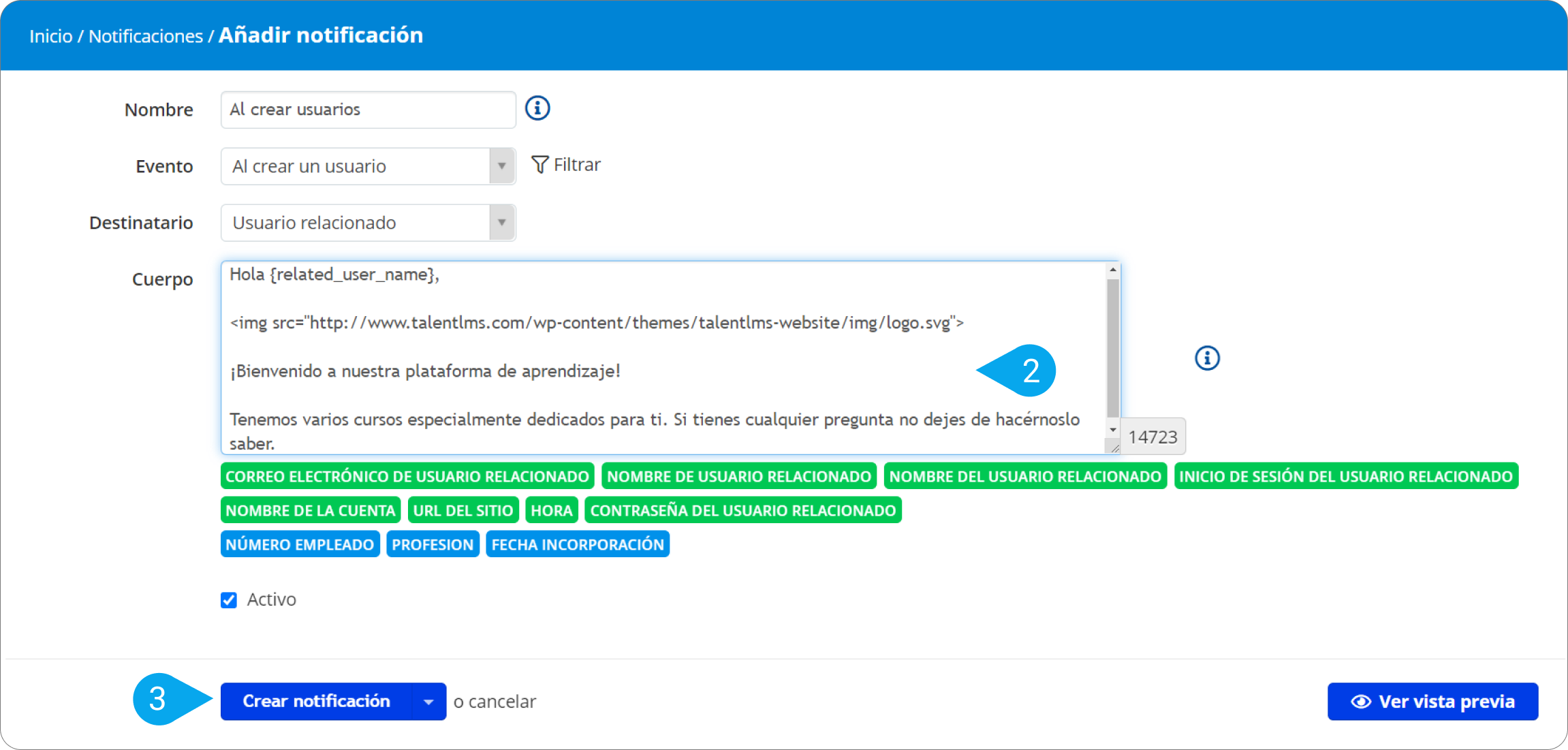Insert Contraseña del usuario relacionado tag

(743, 510)
